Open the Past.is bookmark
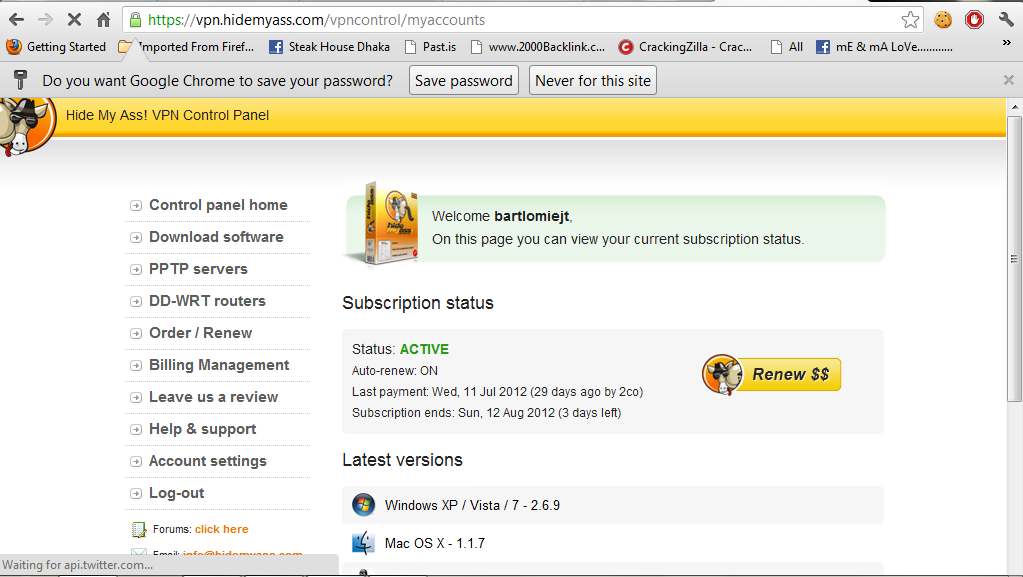 (x=431, y=47)
